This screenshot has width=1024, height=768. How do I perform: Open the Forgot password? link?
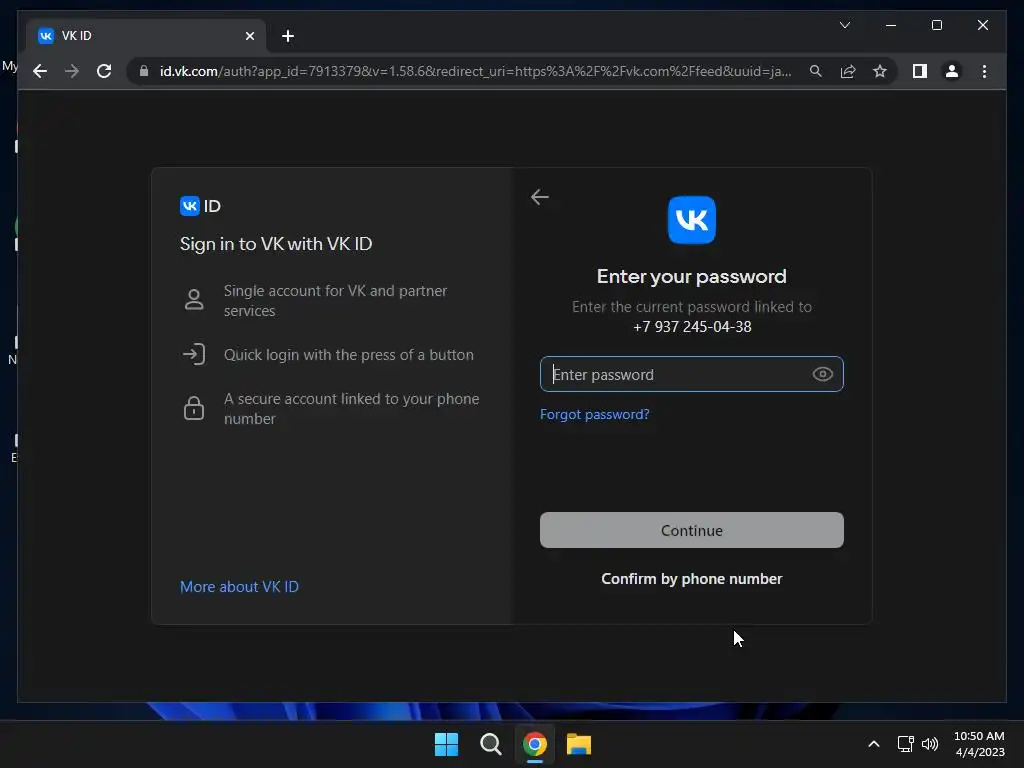594,414
